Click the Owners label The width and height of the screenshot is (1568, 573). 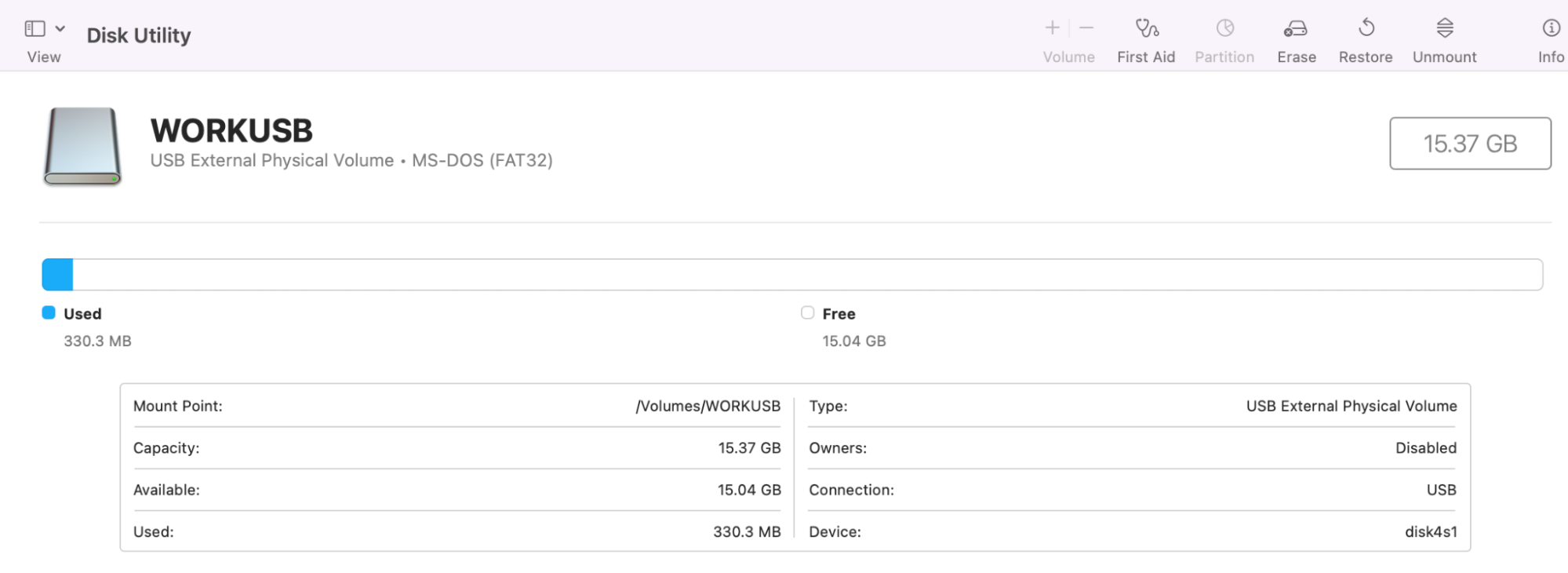pos(838,448)
